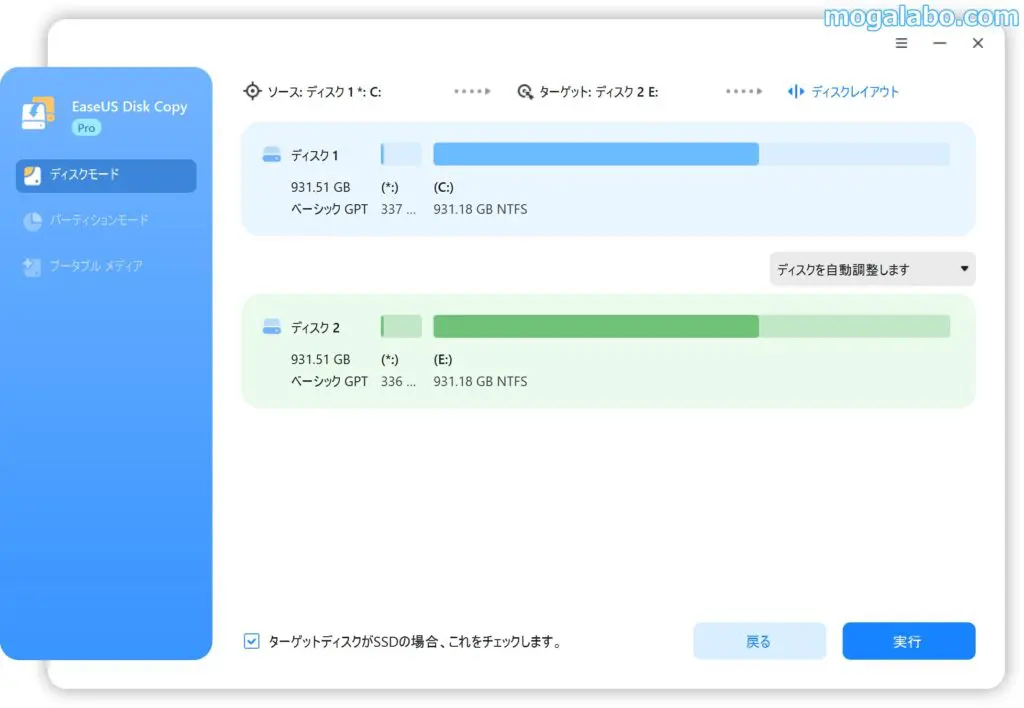Uncheck the SSD target disk checkbox
Image resolution: width=1024 pixels, height=708 pixels.
[252, 641]
